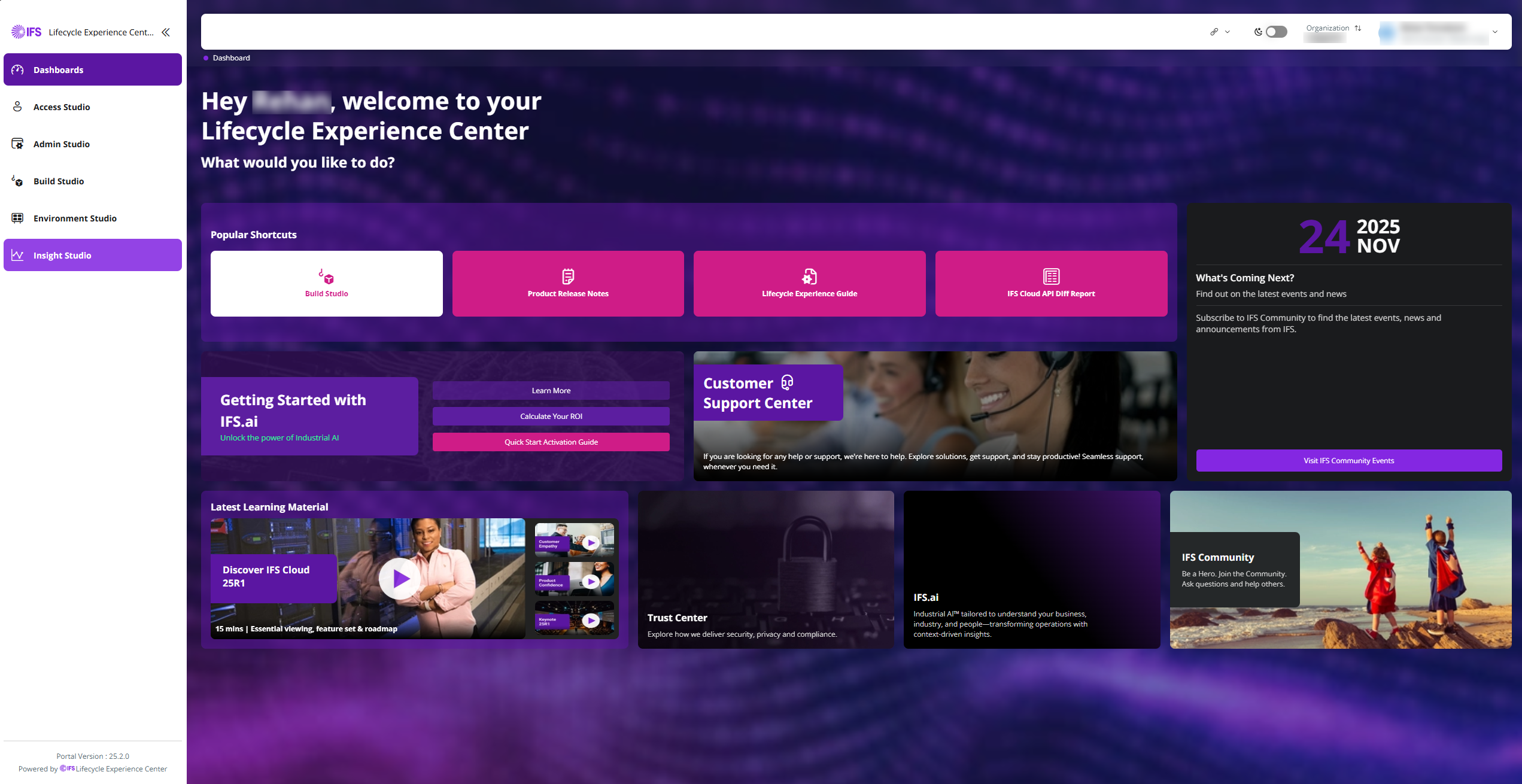The image size is (1522, 784).
Task: Toggle dark mode switch
Action: 1275,32
